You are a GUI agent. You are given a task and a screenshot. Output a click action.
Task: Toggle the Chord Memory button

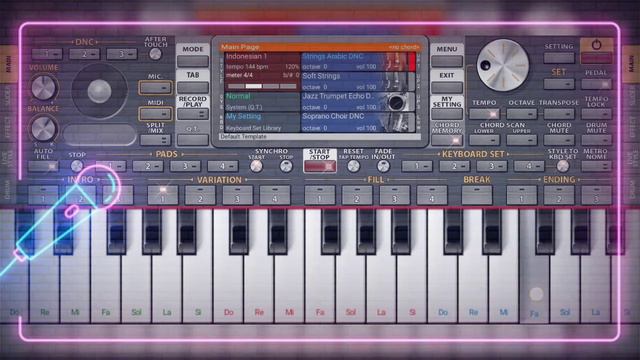pos(447,140)
